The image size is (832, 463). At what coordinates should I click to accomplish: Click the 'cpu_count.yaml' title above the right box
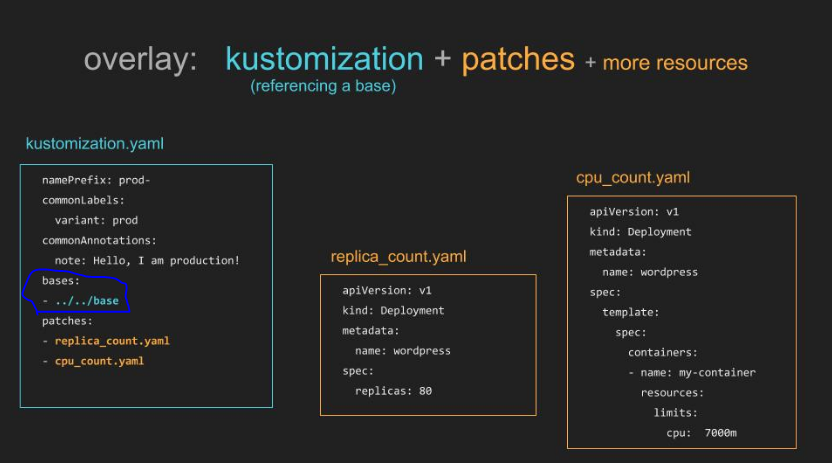[633, 178]
